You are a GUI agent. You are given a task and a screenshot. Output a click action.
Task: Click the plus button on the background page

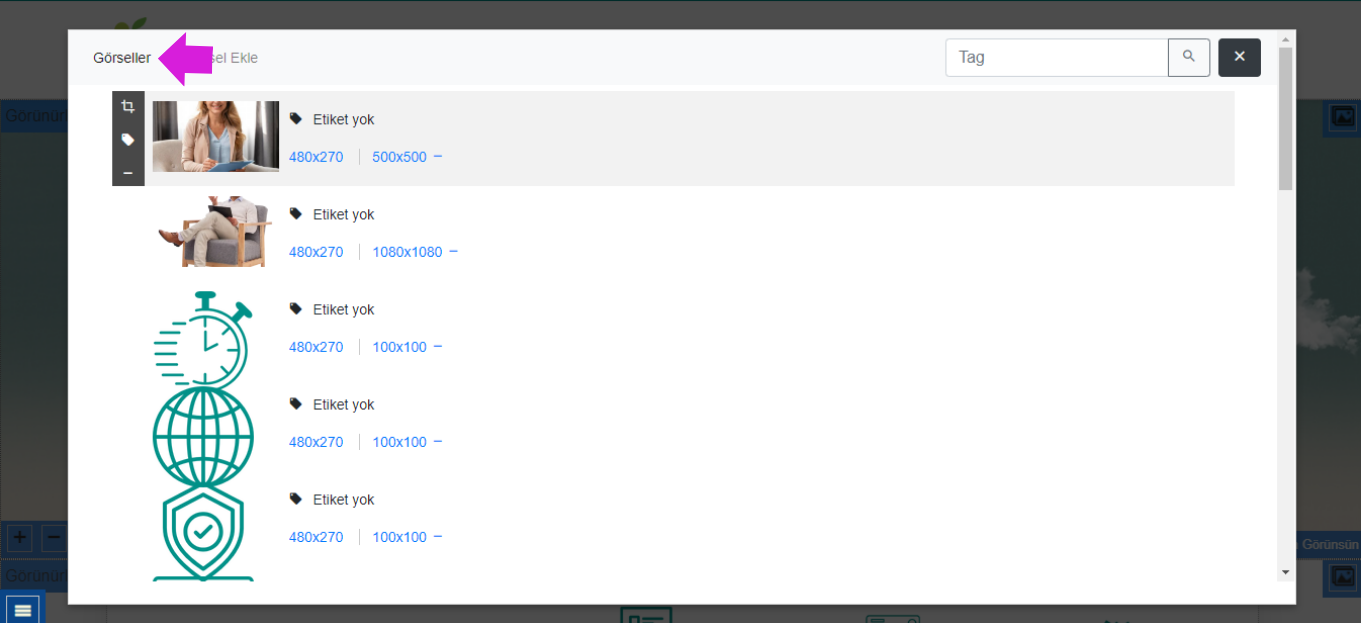pyautogui.click(x=20, y=538)
